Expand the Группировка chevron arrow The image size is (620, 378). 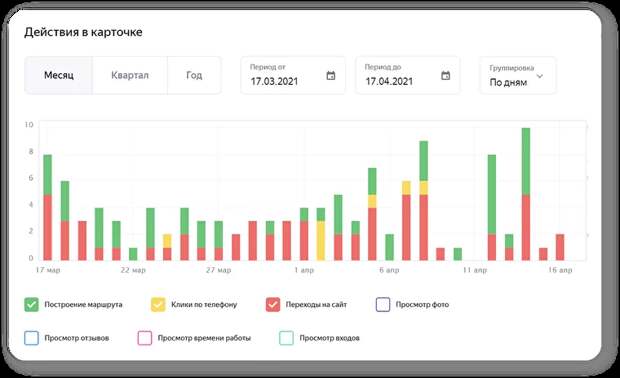coord(540,76)
